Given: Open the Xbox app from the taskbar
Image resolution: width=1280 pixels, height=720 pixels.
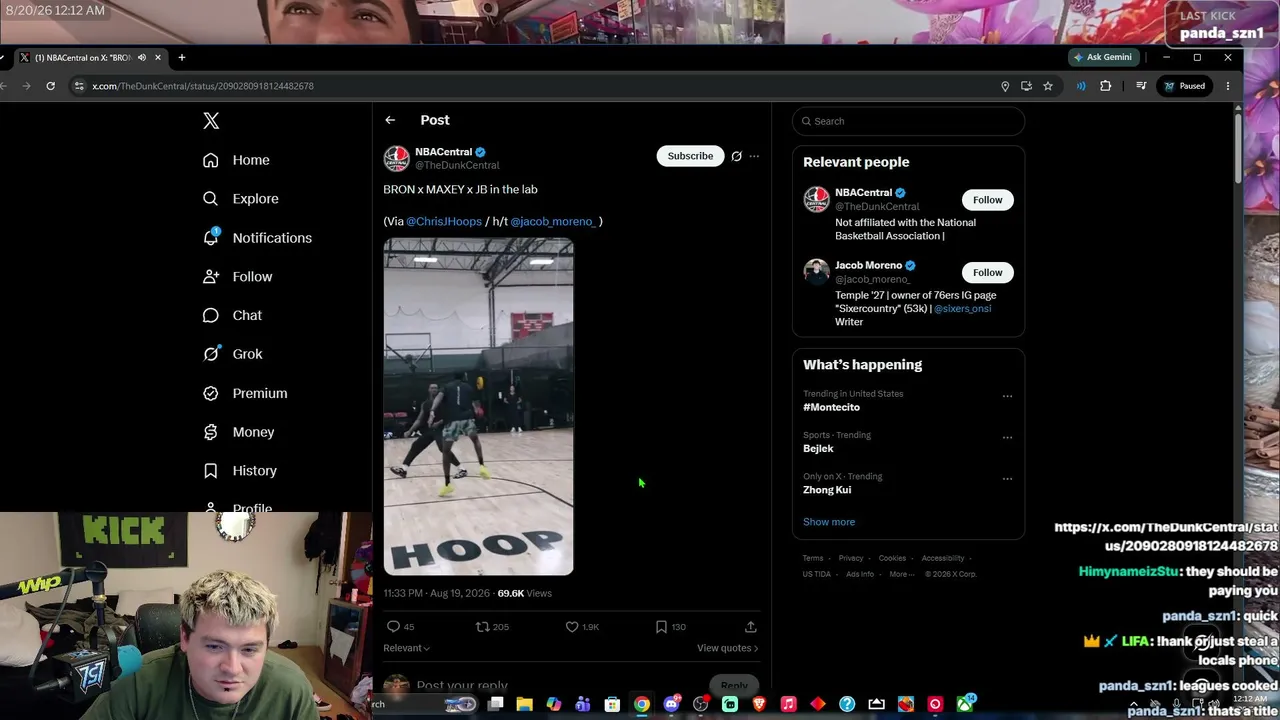Looking at the screenshot, I should [965, 704].
